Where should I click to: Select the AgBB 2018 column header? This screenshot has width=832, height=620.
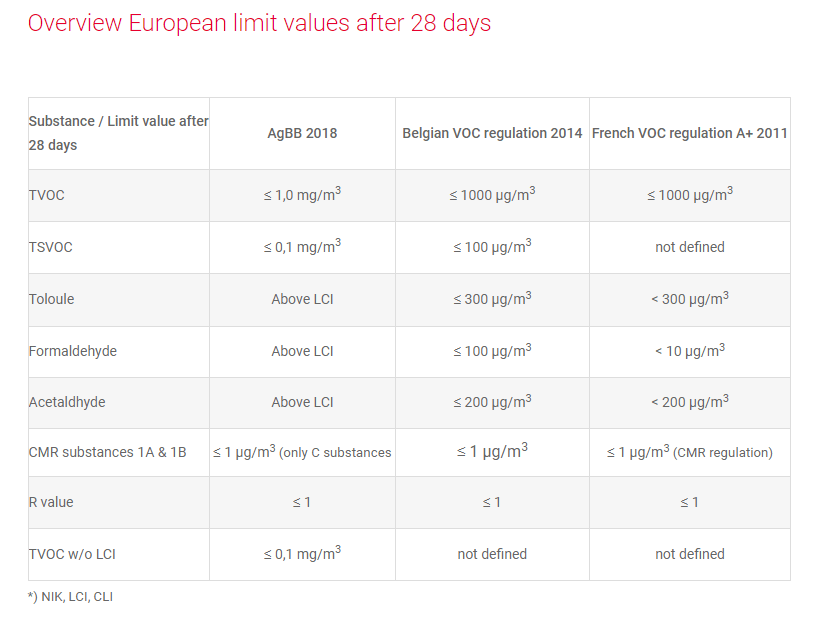click(x=302, y=133)
